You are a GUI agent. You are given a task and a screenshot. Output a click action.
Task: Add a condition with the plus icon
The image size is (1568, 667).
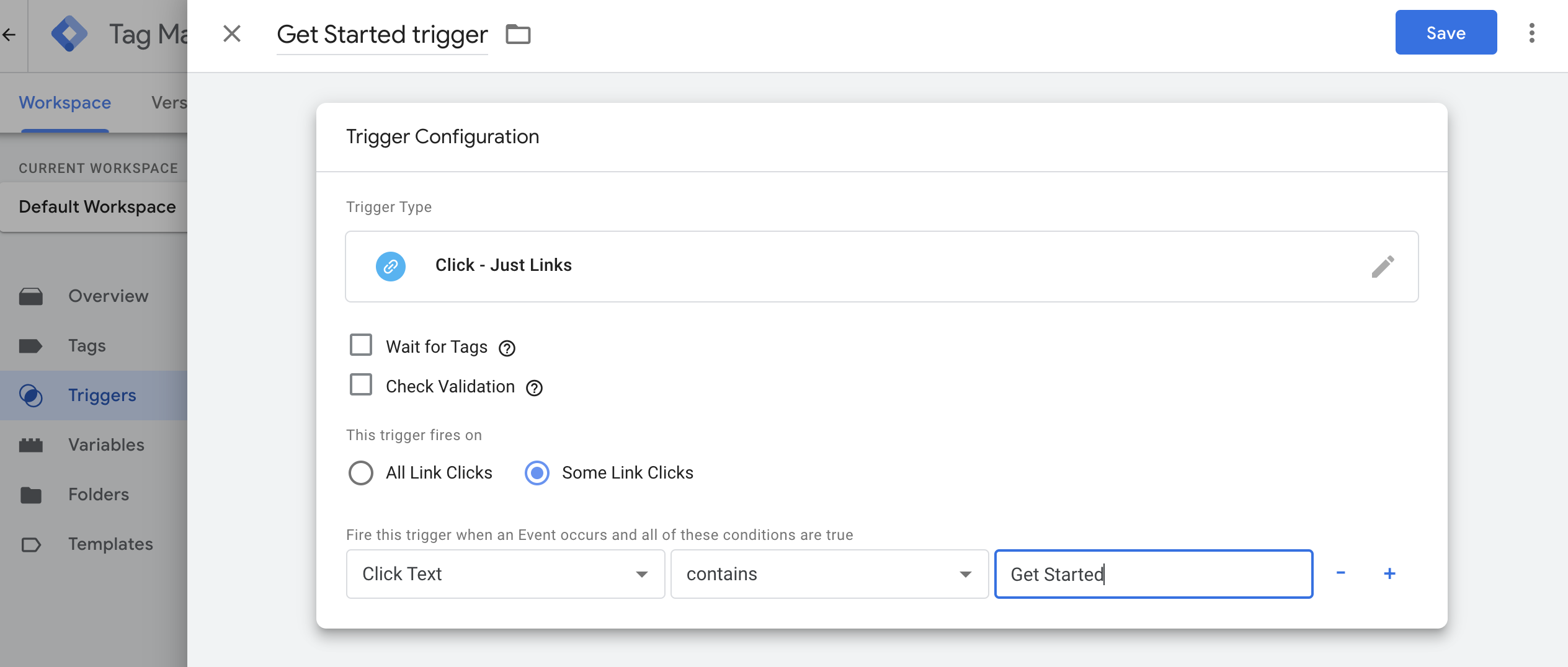(1389, 573)
